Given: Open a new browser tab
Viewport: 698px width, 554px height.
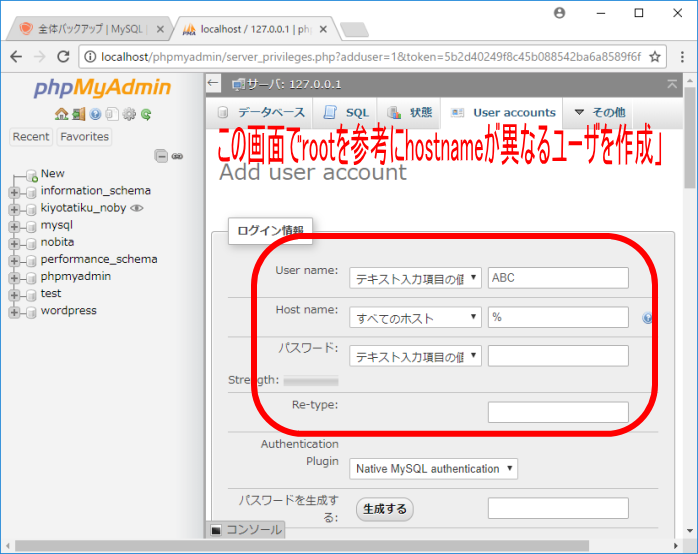Looking at the screenshot, I should (x=354, y=30).
